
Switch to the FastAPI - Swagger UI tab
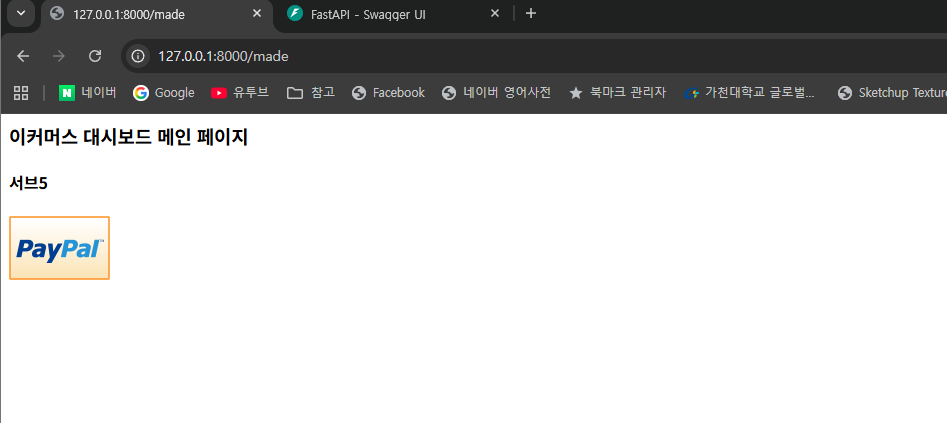pyautogui.click(x=393, y=15)
